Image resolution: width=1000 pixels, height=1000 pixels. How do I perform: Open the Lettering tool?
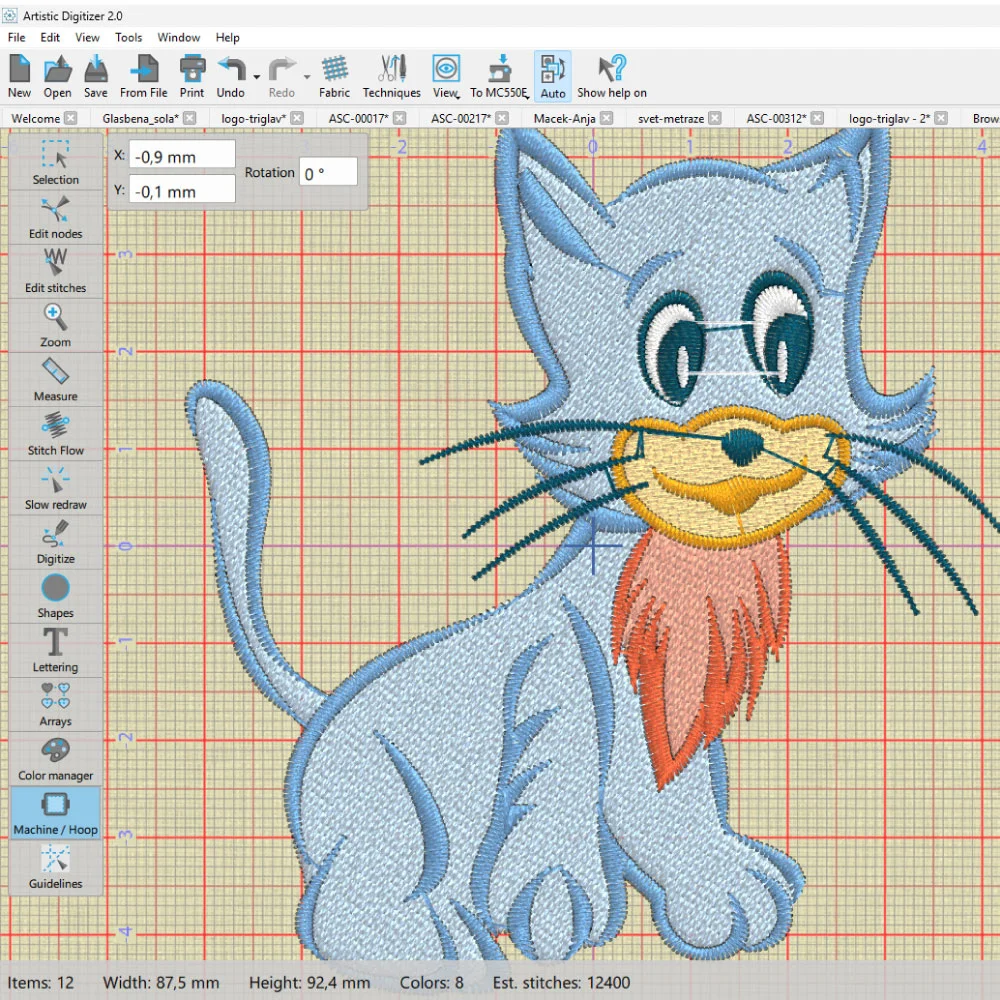tap(55, 649)
